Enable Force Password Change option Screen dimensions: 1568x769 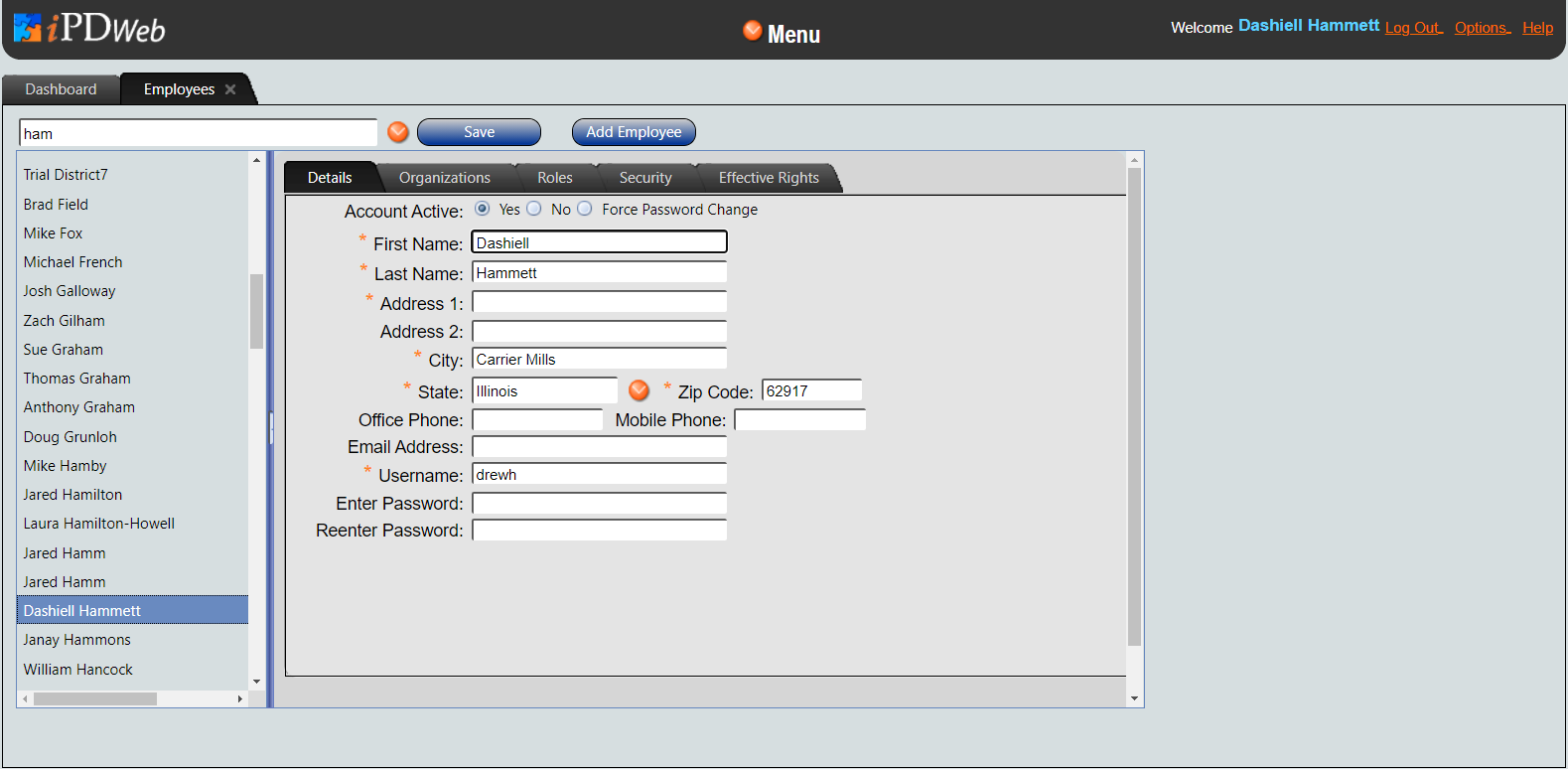point(585,209)
